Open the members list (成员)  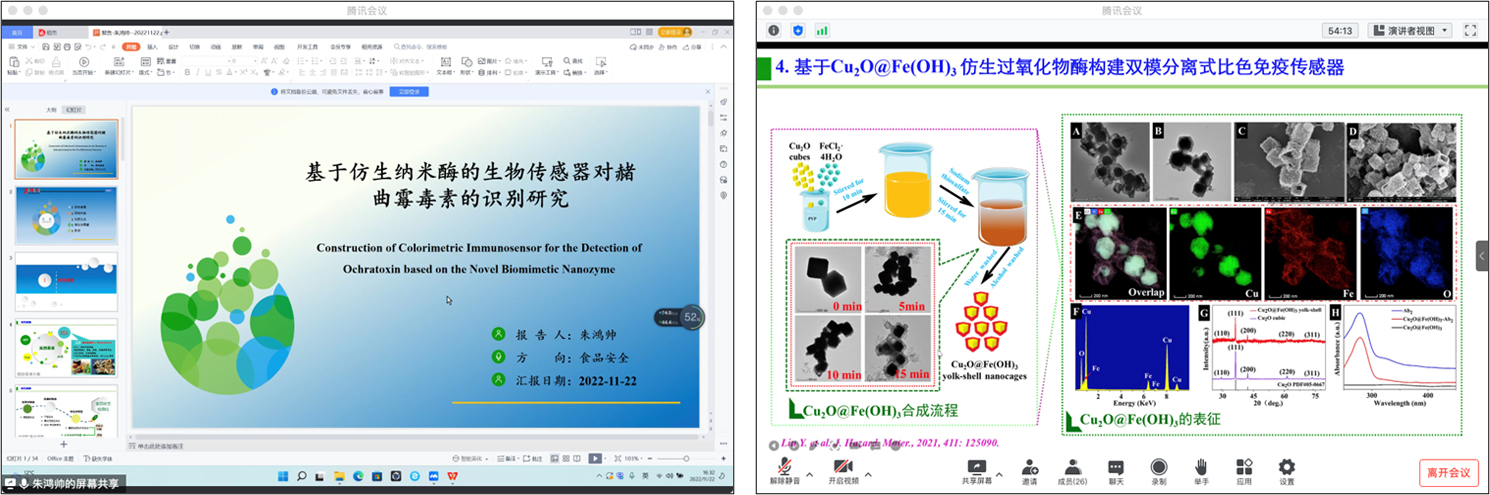(1072, 468)
